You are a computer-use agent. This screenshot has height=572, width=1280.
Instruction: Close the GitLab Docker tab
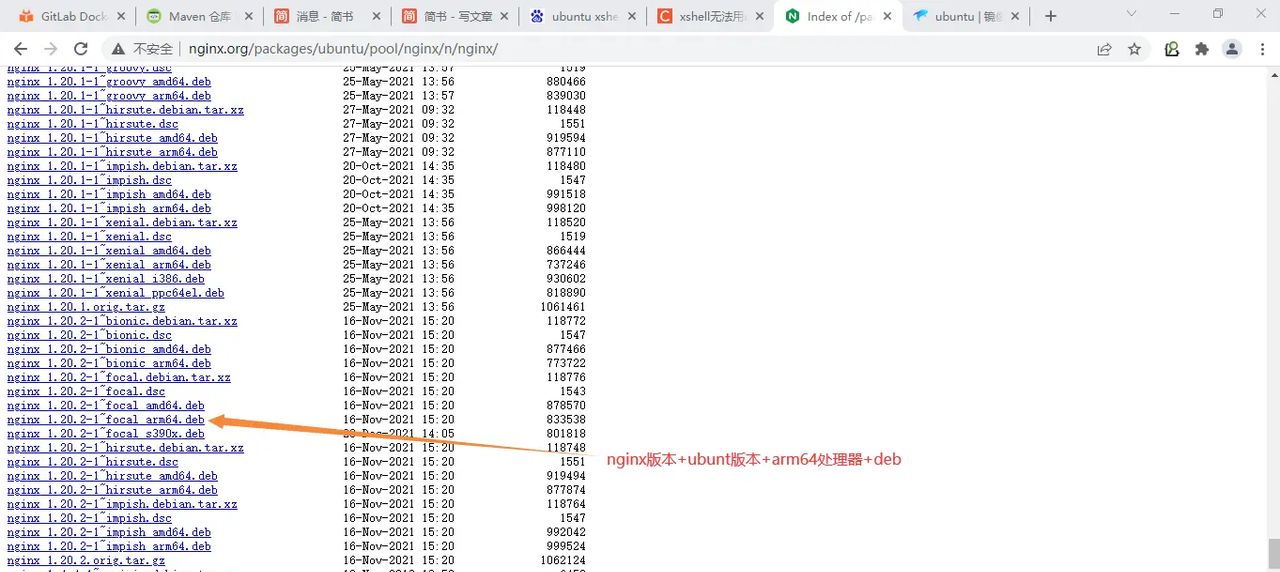click(x=120, y=16)
